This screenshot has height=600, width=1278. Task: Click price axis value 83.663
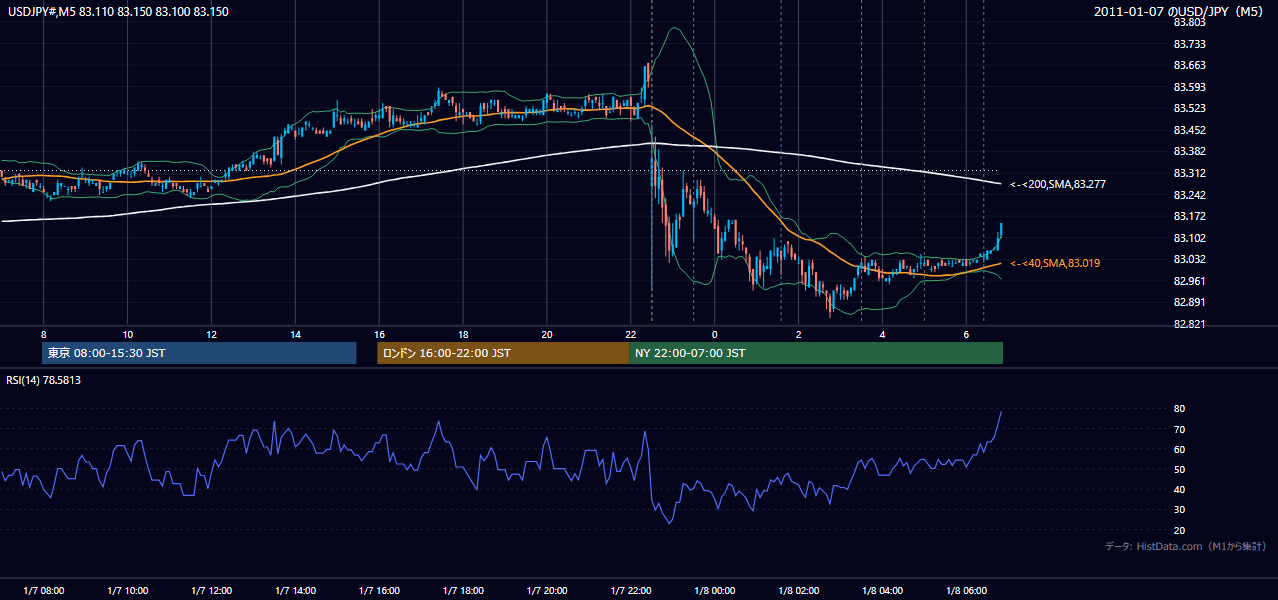[1189, 65]
